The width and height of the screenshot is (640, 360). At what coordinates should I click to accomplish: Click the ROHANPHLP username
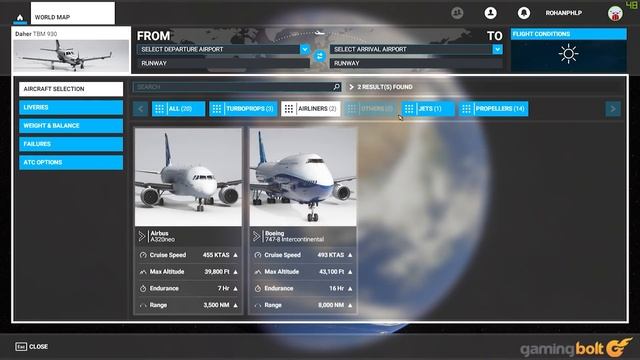click(x=564, y=13)
